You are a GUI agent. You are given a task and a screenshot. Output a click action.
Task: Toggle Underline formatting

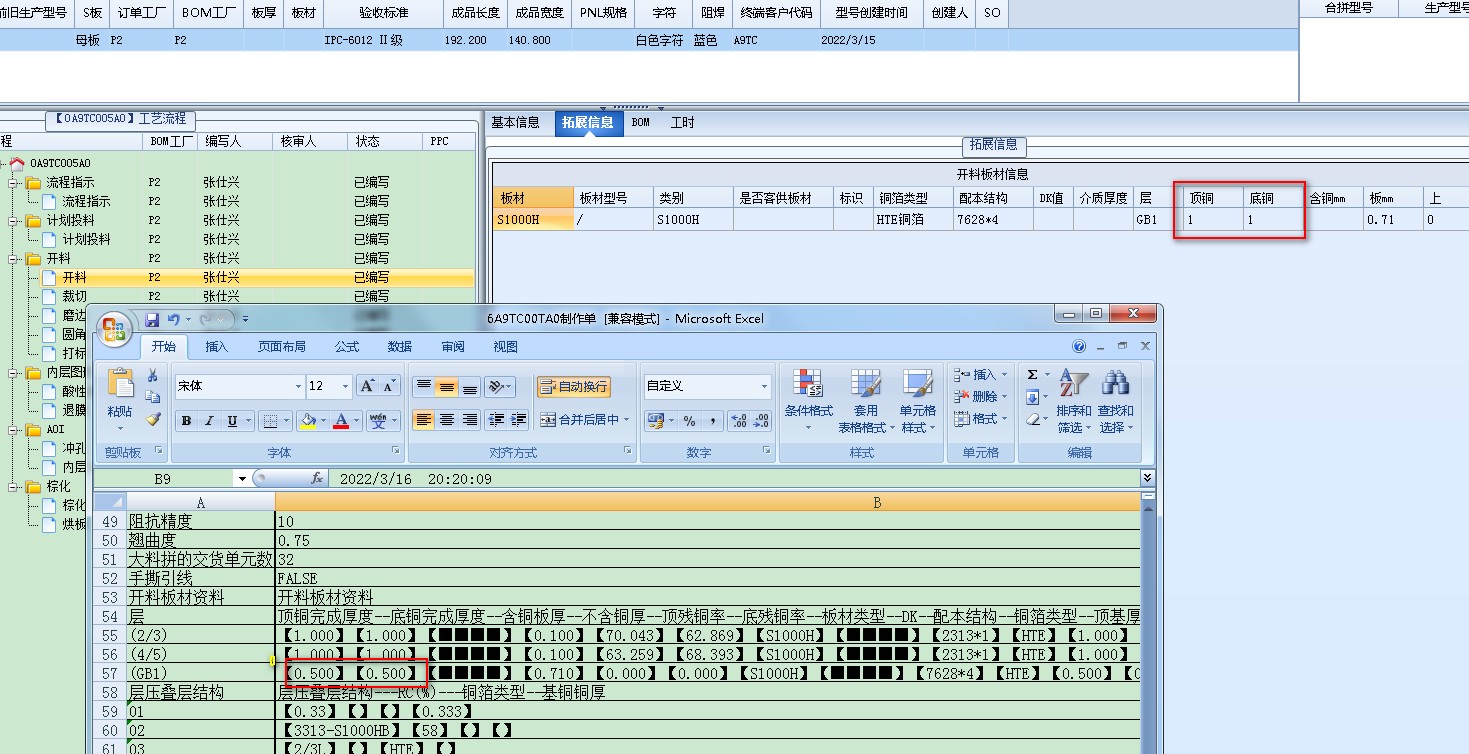[232, 421]
